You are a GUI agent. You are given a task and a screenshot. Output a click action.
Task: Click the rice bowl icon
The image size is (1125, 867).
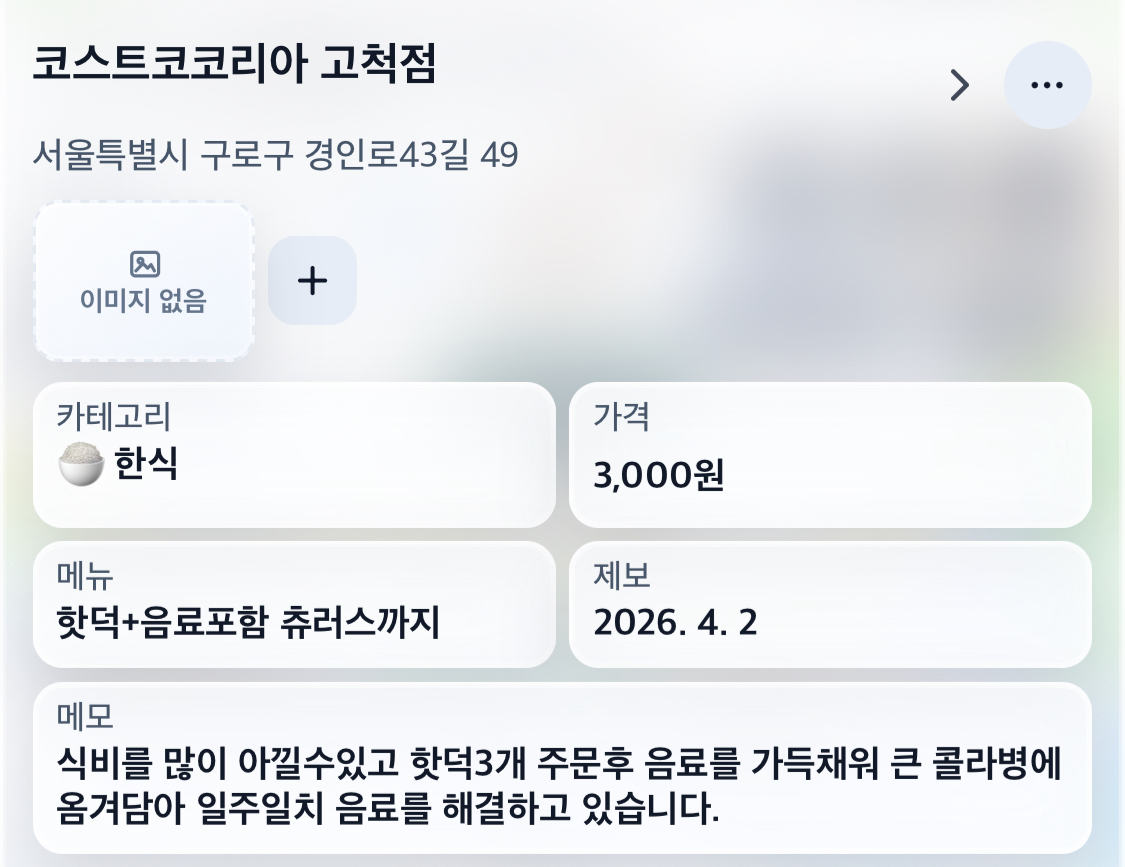(82, 465)
